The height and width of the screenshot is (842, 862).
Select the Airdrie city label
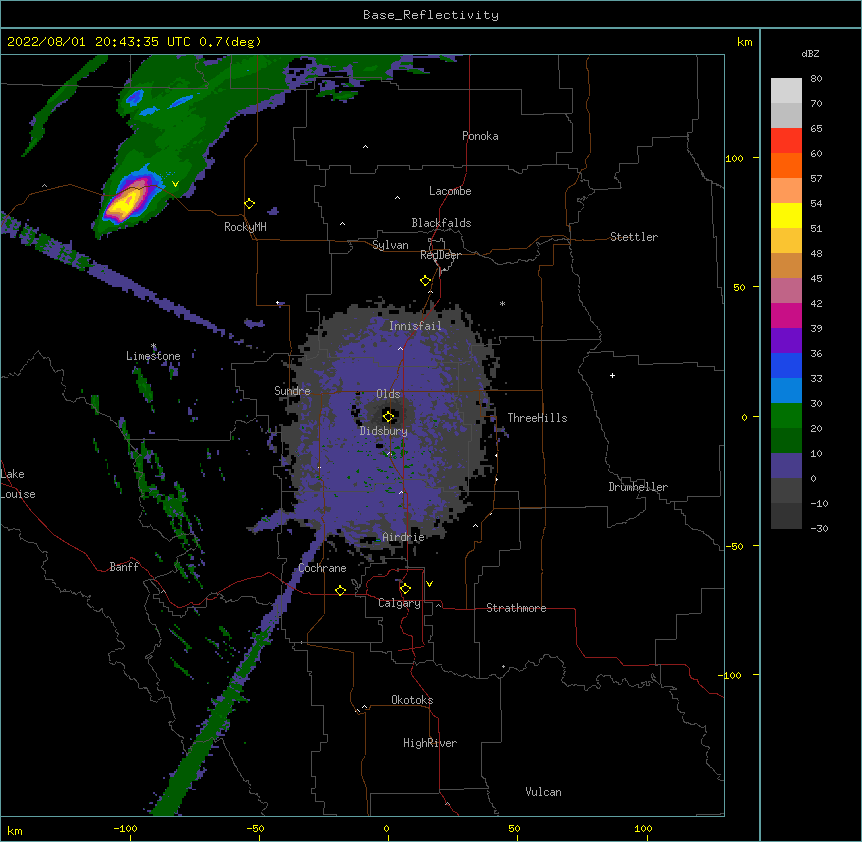coord(404,537)
